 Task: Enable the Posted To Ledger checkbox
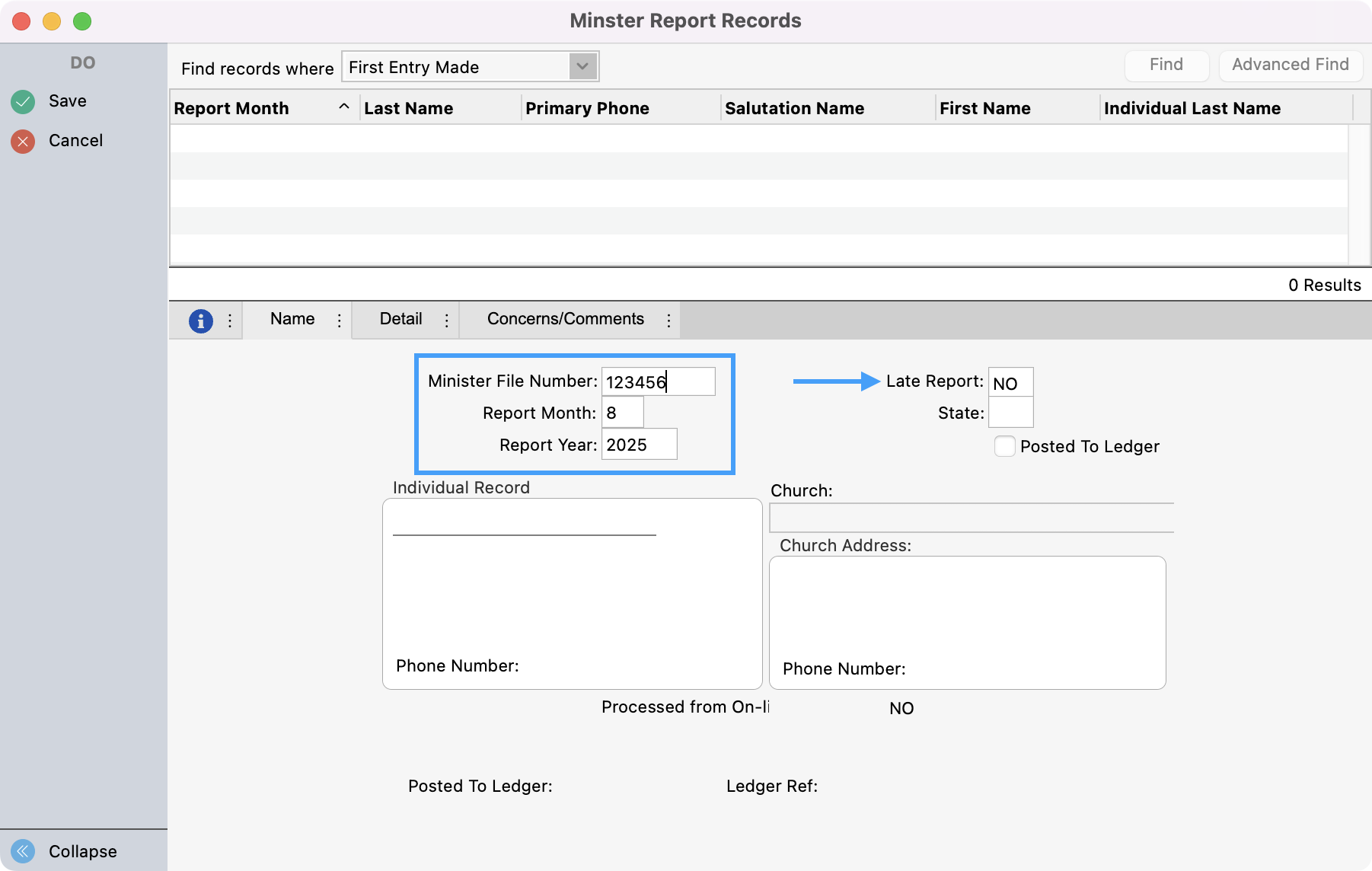1005,446
